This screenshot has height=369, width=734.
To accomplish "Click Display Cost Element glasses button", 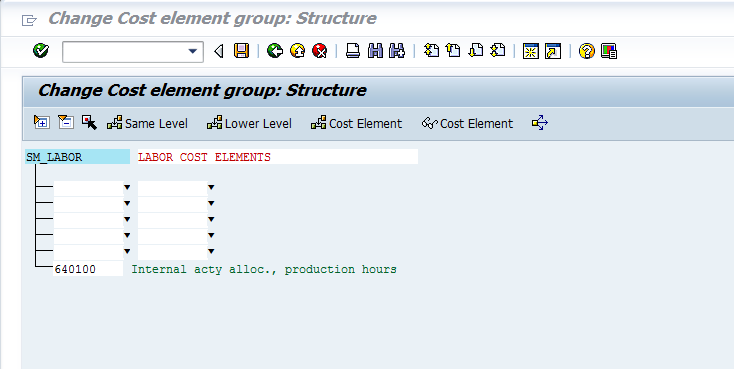I will (467, 123).
